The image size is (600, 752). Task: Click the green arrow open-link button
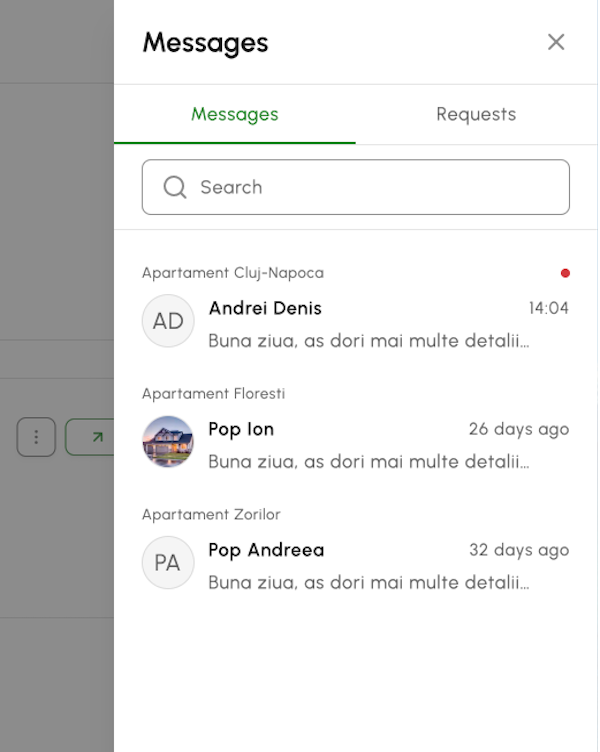coord(91,437)
